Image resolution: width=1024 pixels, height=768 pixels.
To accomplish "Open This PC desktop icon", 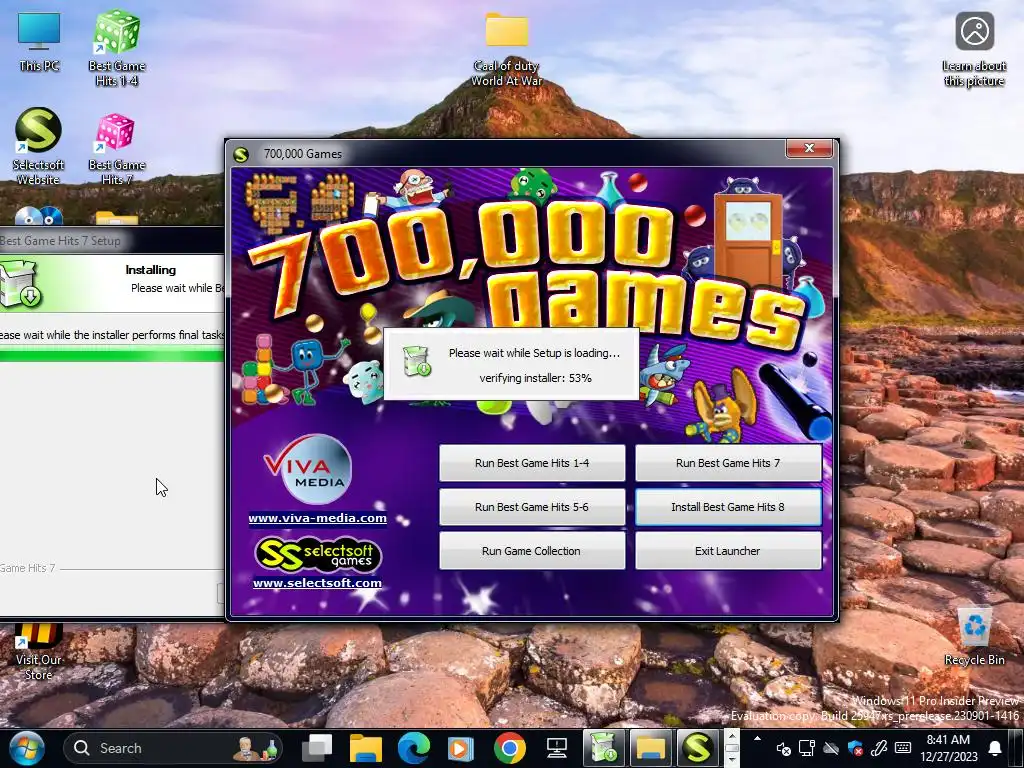I will coord(39,42).
